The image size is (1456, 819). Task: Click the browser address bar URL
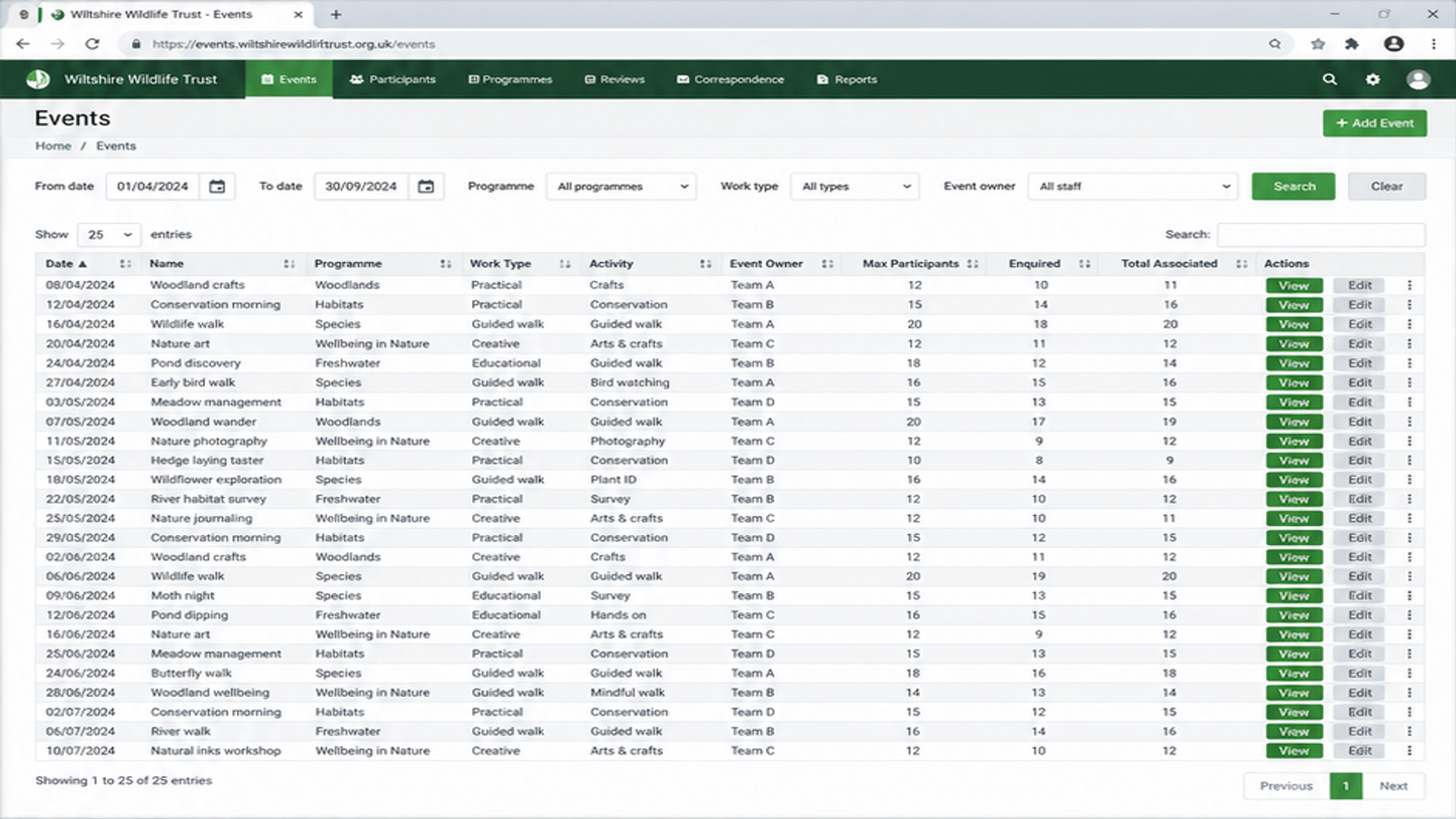(293, 44)
